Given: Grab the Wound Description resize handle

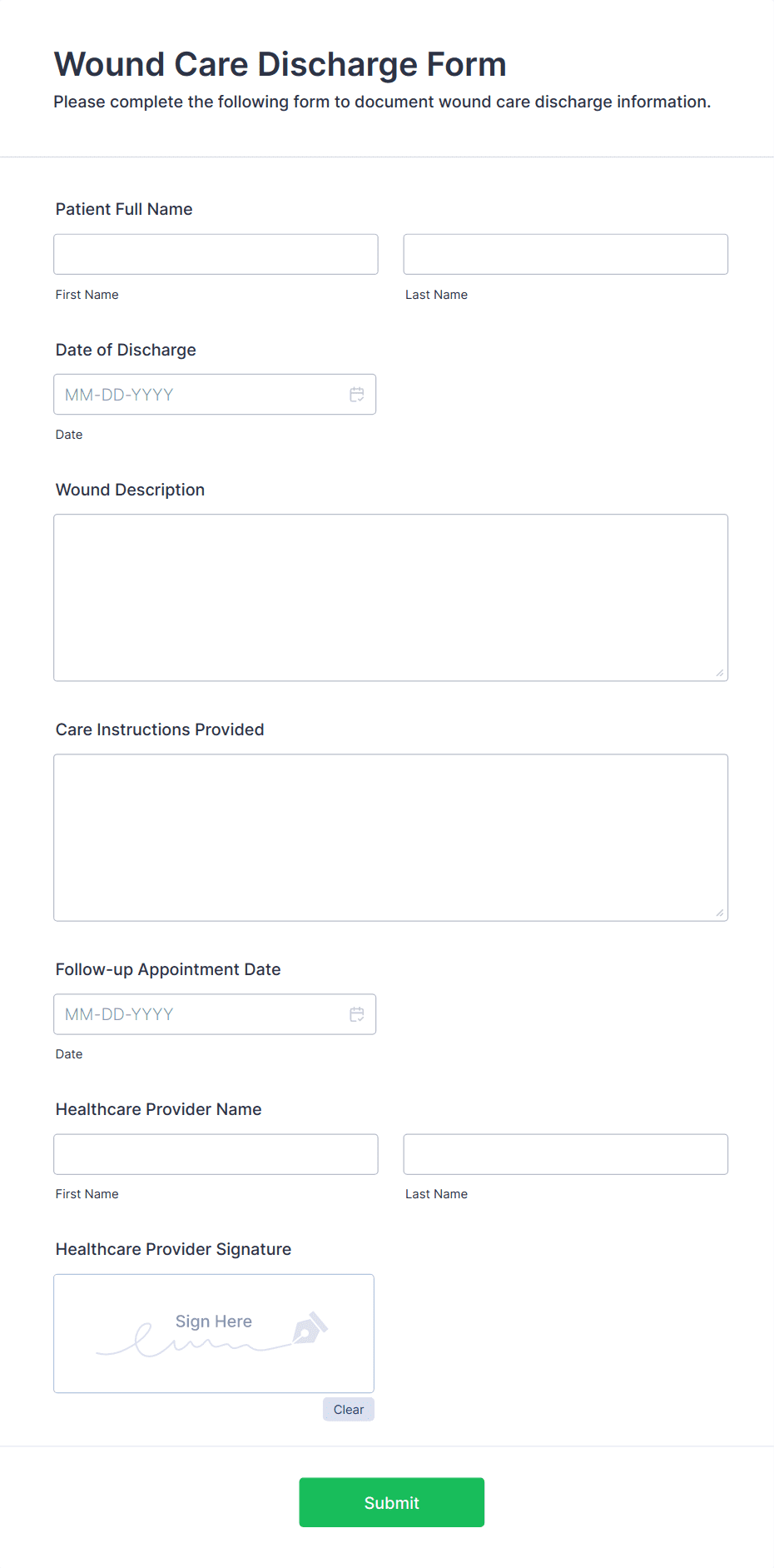Looking at the screenshot, I should pos(719,673).
